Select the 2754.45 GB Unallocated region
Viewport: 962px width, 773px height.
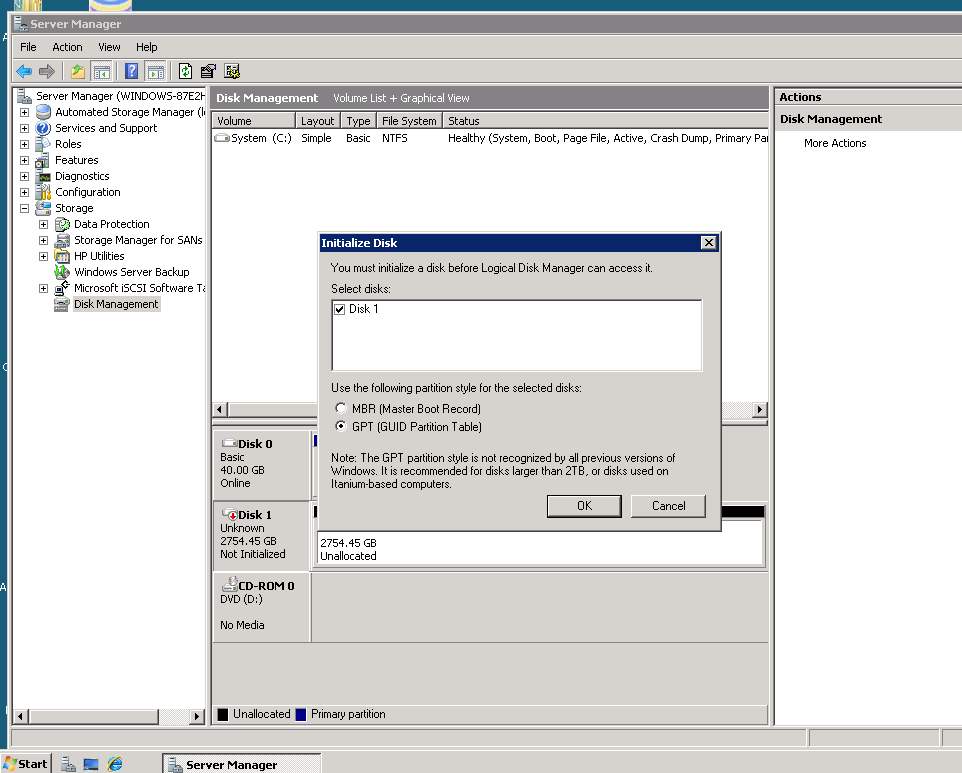(540, 542)
